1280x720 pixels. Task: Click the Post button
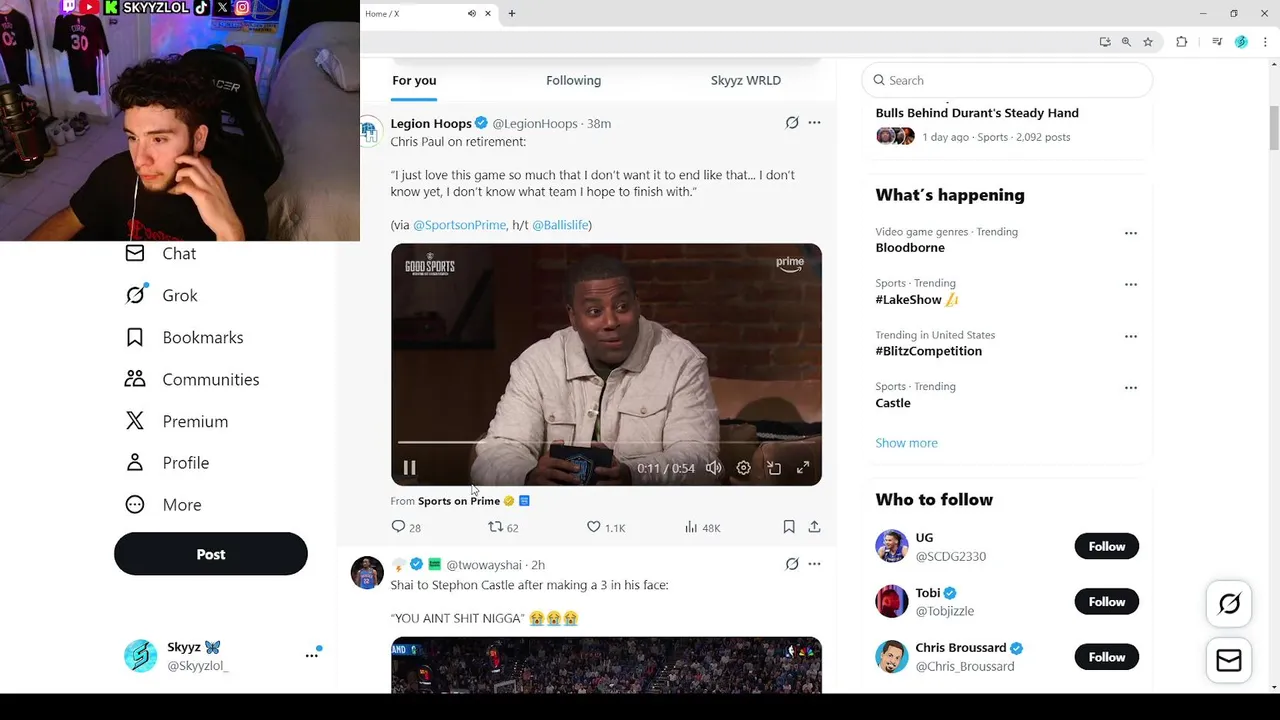tap(211, 554)
